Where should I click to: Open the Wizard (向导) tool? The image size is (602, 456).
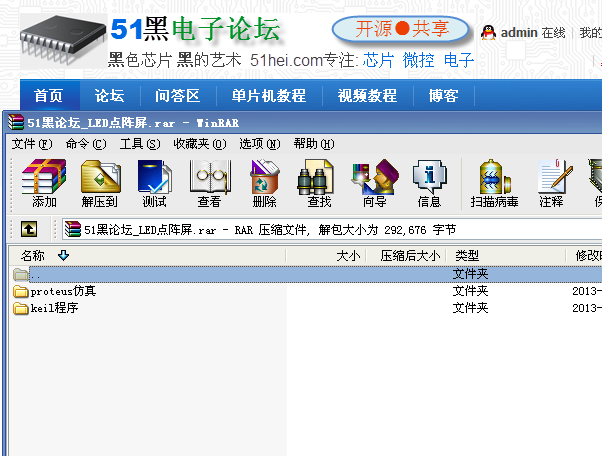tap(375, 176)
